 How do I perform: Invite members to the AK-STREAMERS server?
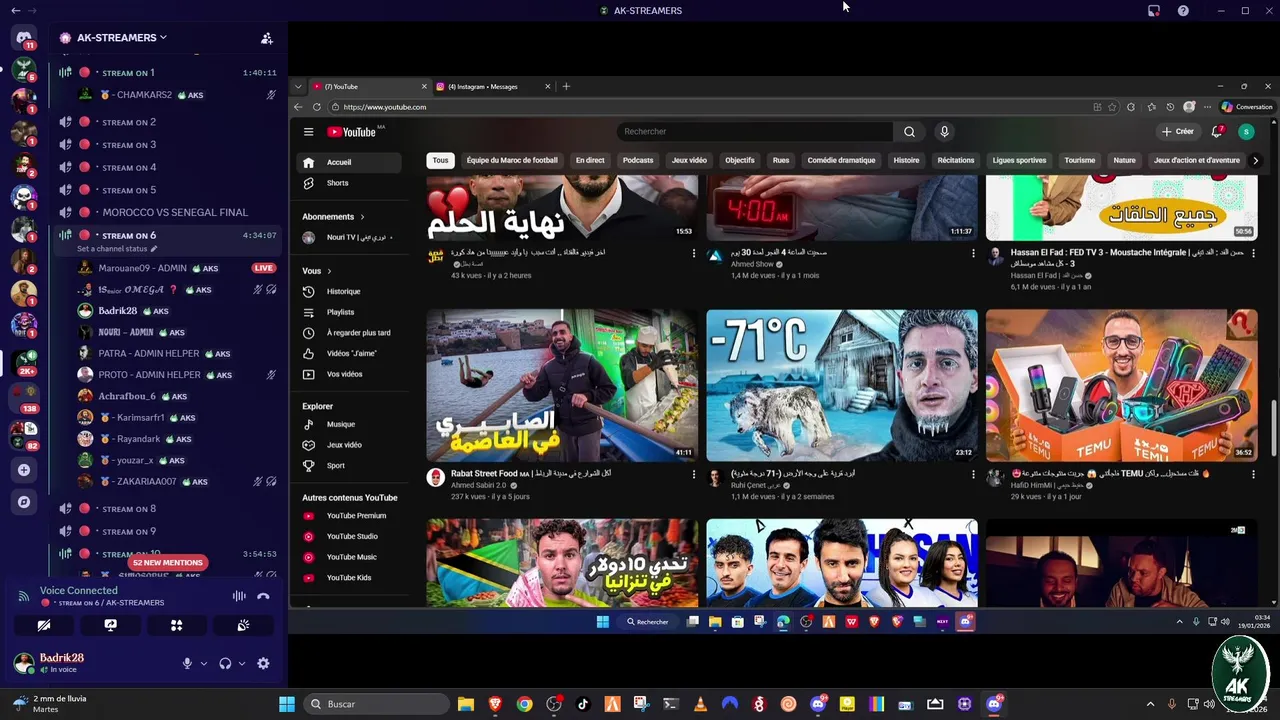[267, 38]
